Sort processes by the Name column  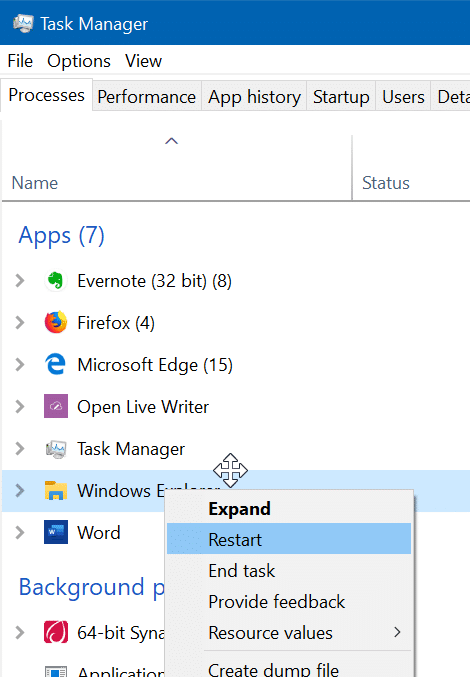click(177, 168)
